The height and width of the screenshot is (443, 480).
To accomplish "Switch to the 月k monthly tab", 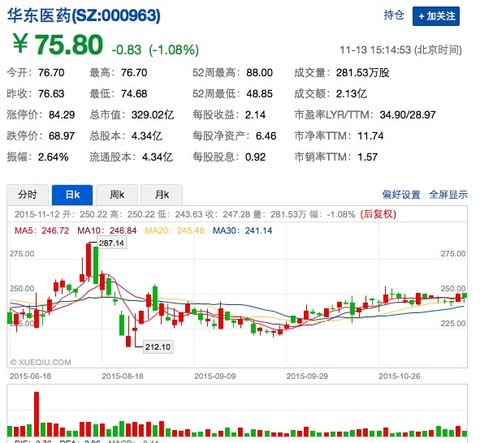I will (162, 194).
